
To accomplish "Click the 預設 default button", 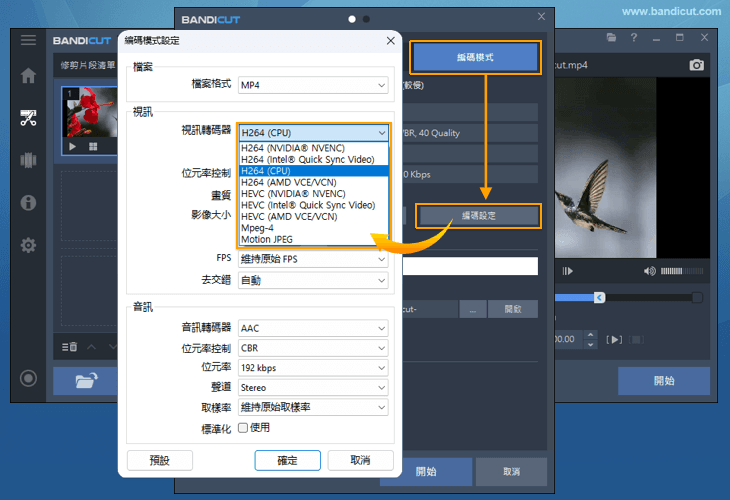I will (160, 460).
